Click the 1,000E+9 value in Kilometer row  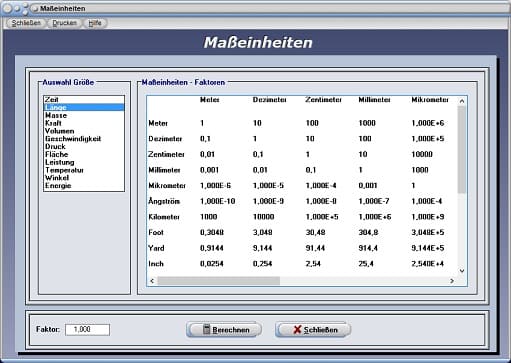pos(428,217)
